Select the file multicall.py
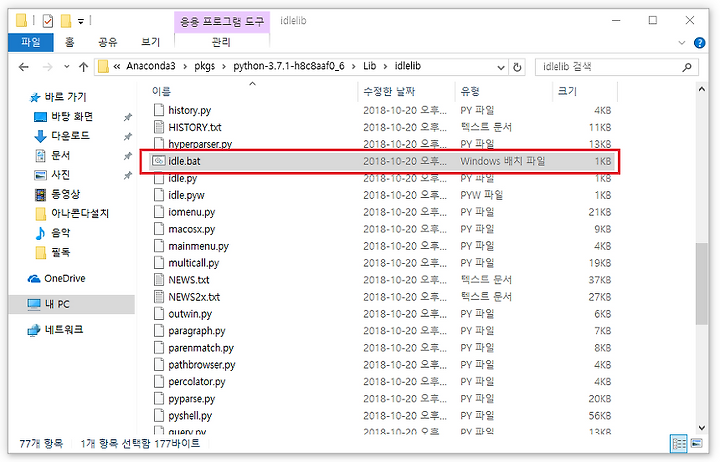The height and width of the screenshot is (462, 720). point(193,263)
